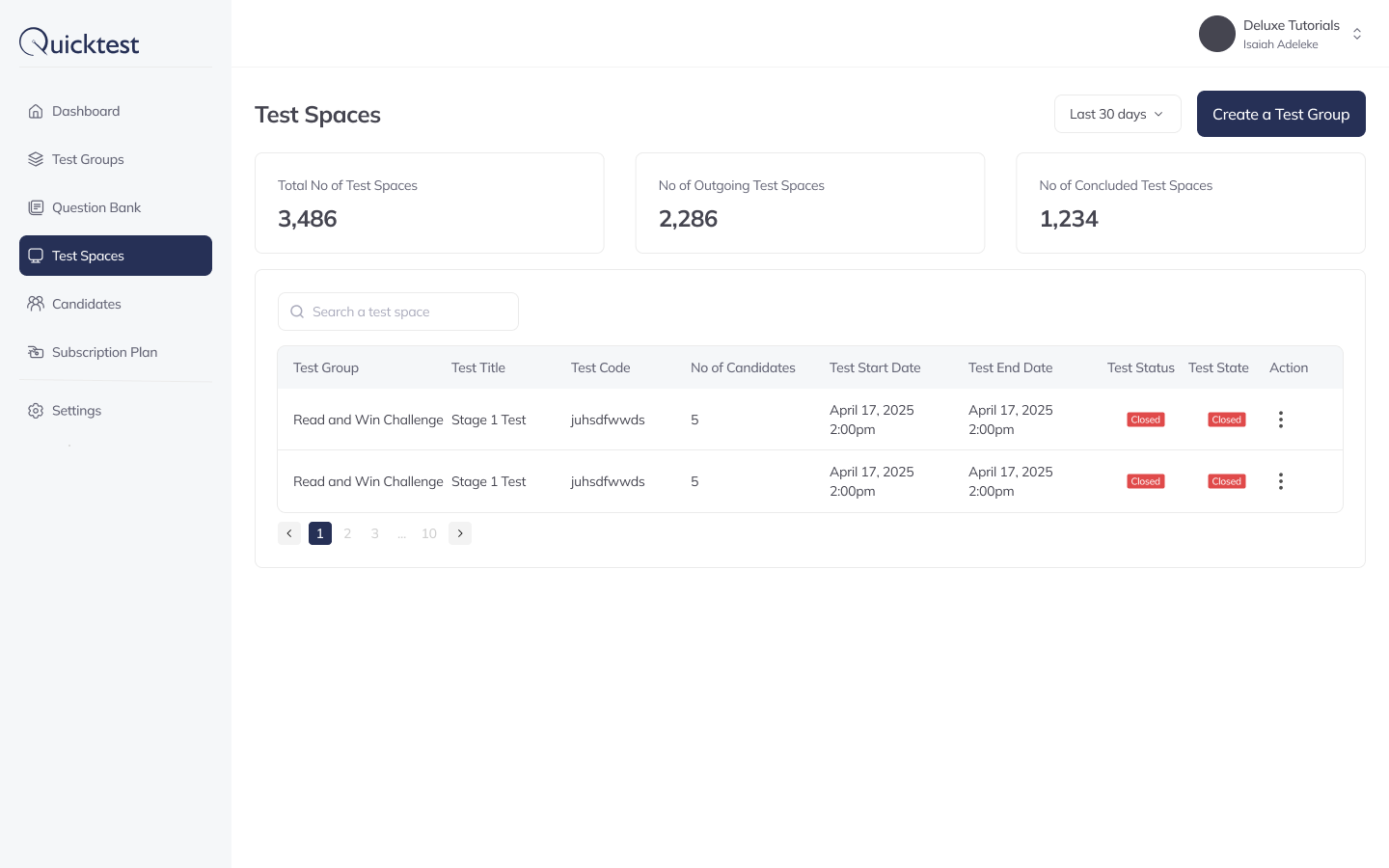
Task: Navigate to the Candidates page
Action: point(87,304)
